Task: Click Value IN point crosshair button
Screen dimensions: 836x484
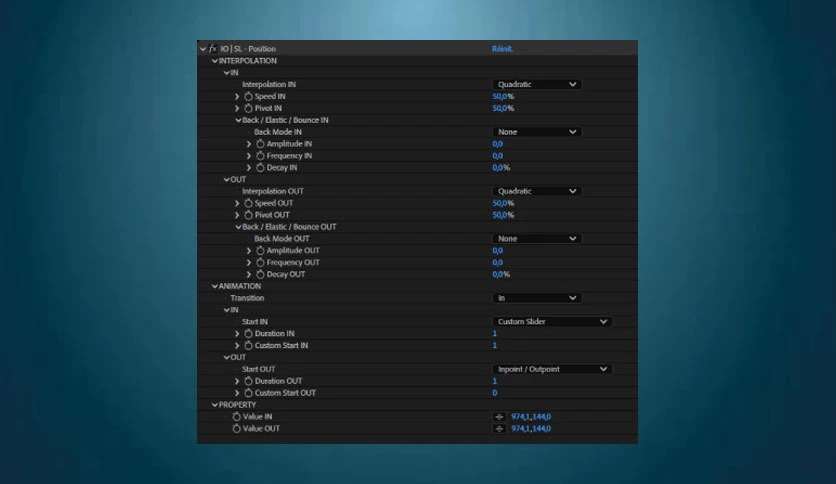Action: click(x=499, y=417)
